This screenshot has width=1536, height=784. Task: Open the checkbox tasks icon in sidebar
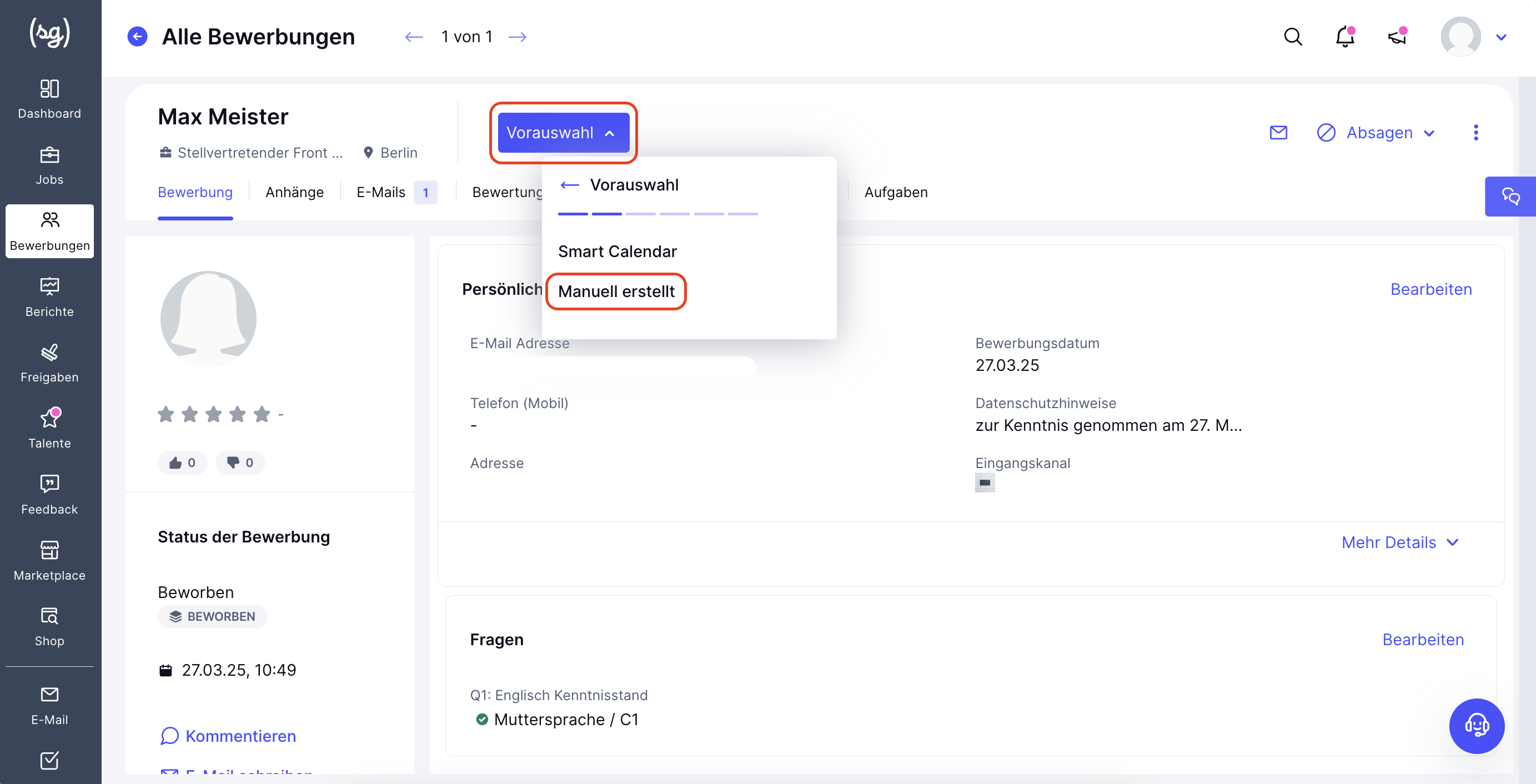click(x=49, y=760)
